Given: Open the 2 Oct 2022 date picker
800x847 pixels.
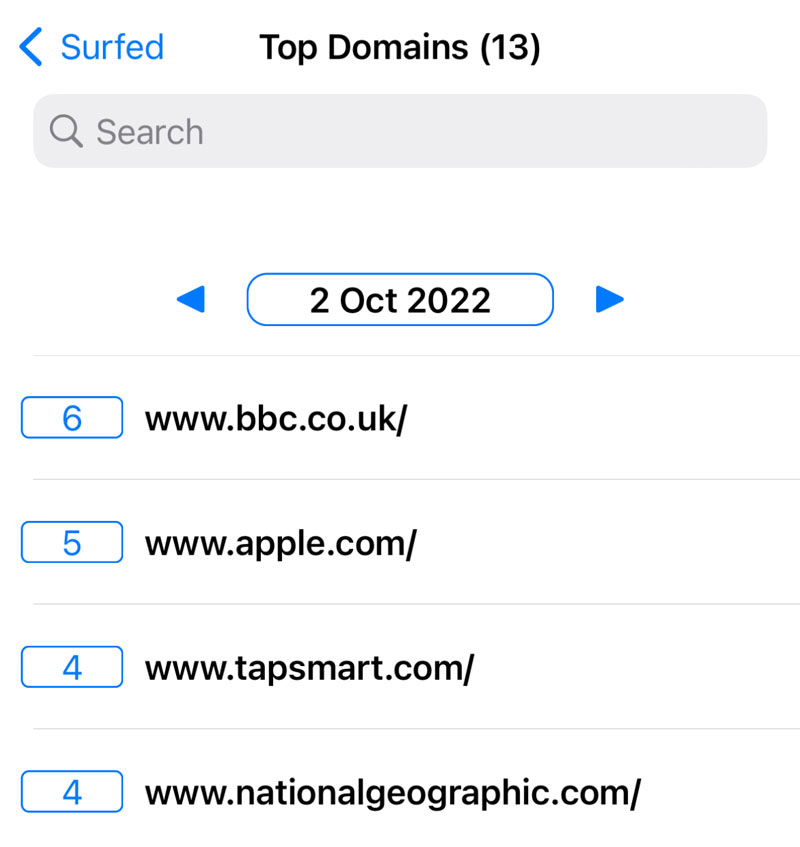Looking at the screenshot, I should pos(400,300).
